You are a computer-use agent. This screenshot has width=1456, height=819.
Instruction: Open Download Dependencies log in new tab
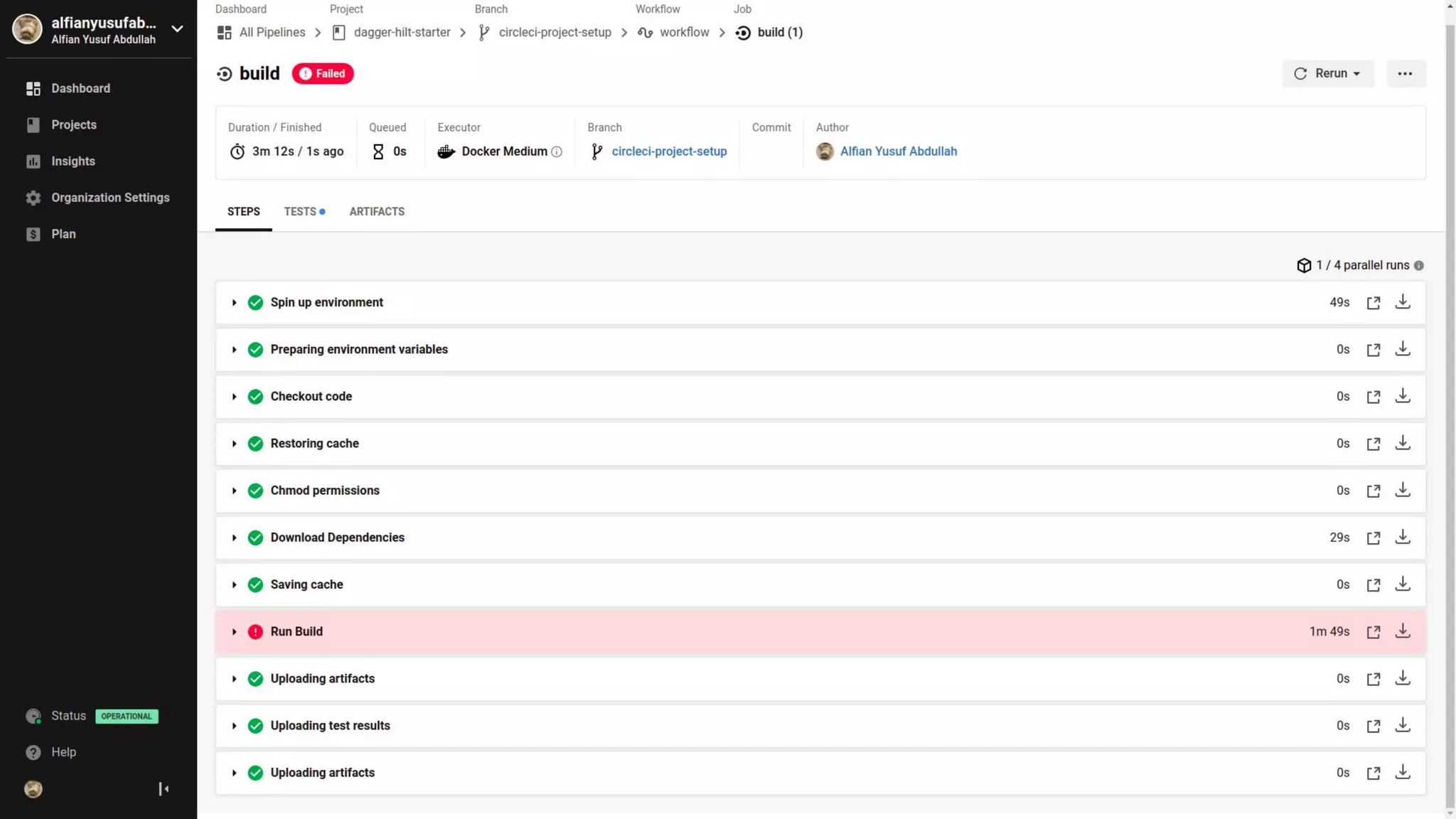[x=1373, y=538]
